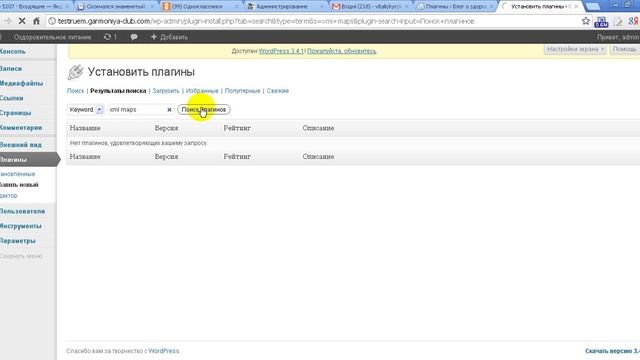Open the WordPress 3.4.1 link
Image resolution: width=640 pixels, height=360 pixels.
281,51
